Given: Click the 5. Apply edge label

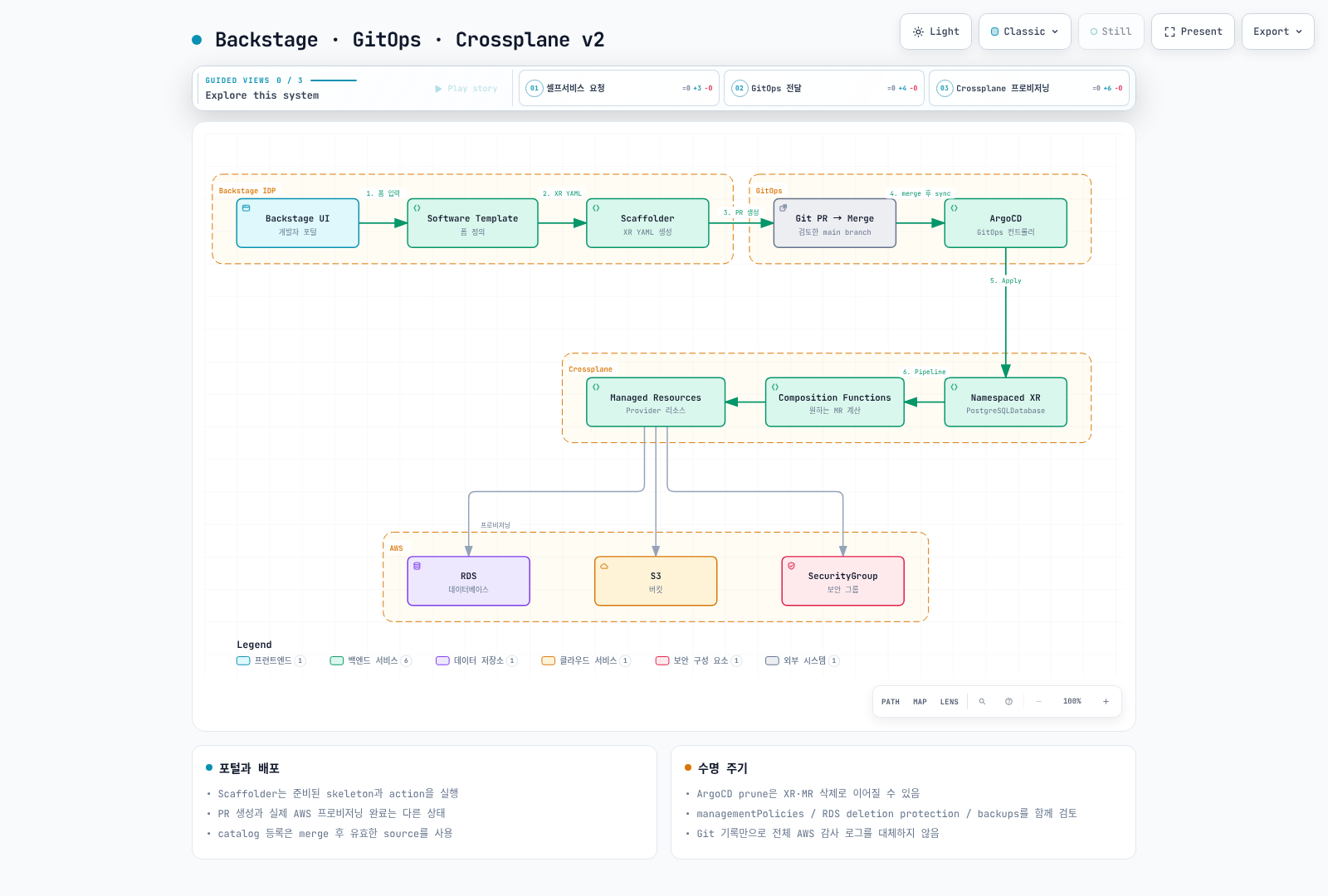Looking at the screenshot, I should (1005, 281).
